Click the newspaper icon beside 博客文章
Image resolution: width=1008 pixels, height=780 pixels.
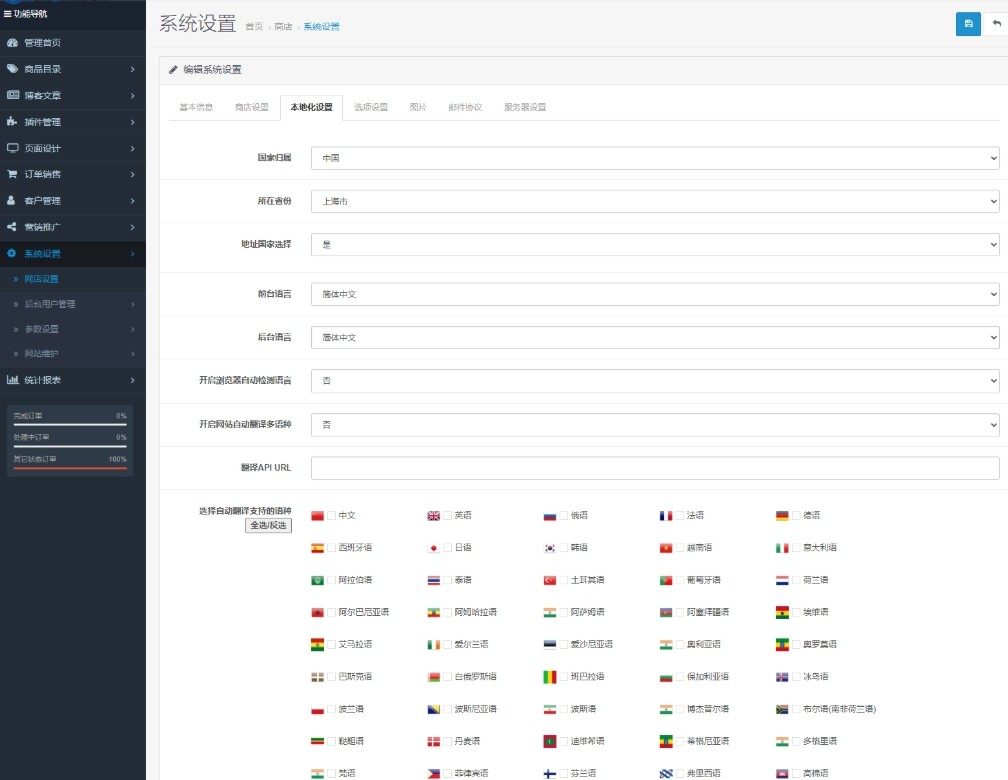click(13, 95)
